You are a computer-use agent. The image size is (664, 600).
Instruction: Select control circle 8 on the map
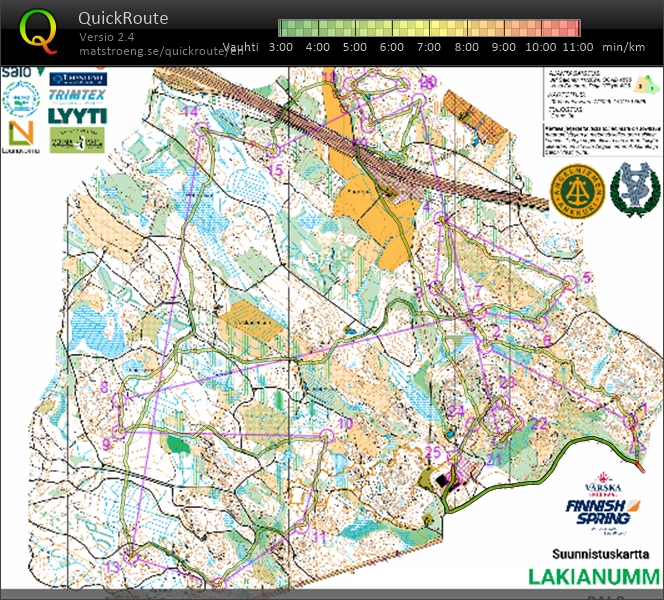coord(120,400)
